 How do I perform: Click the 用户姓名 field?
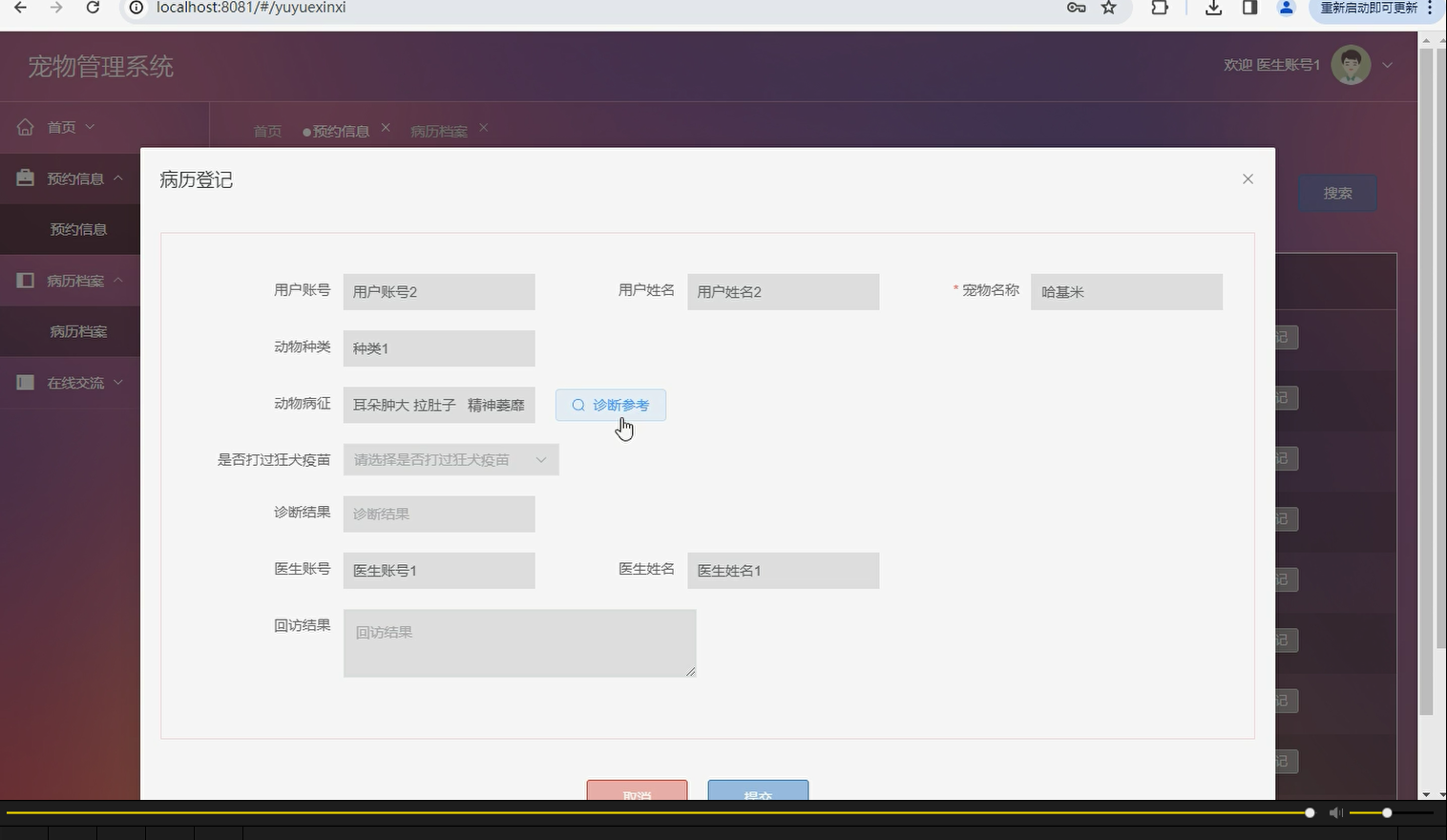tap(783, 292)
